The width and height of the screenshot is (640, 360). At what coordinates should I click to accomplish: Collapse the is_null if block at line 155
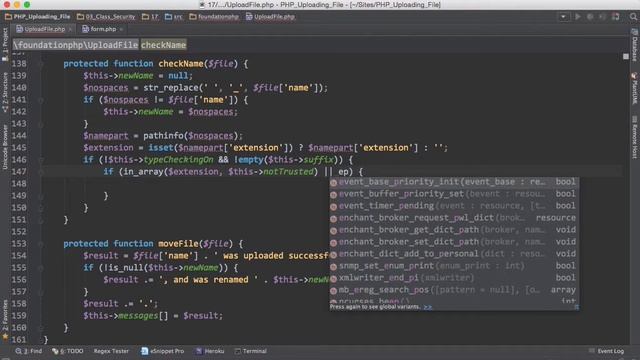click(x=41, y=268)
